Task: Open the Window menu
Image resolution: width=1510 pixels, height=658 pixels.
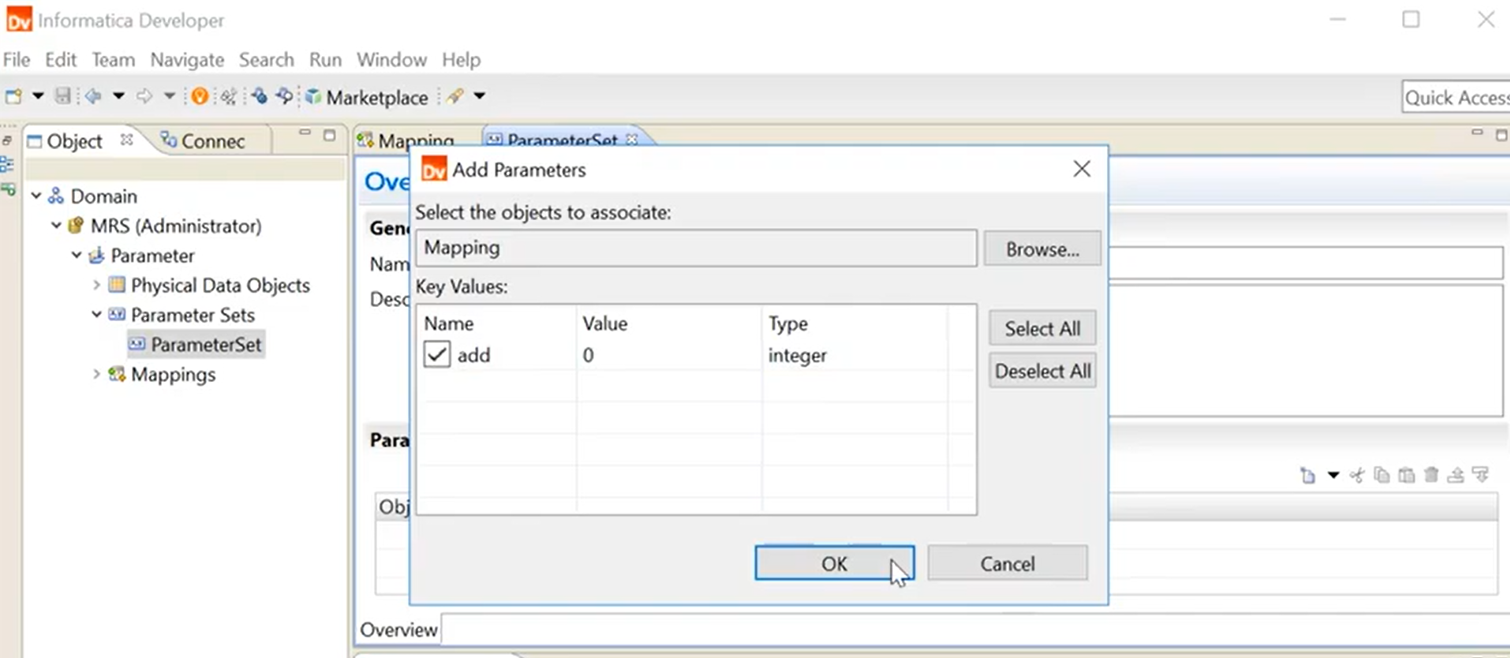Action: pyautogui.click(x=392, y=60)
